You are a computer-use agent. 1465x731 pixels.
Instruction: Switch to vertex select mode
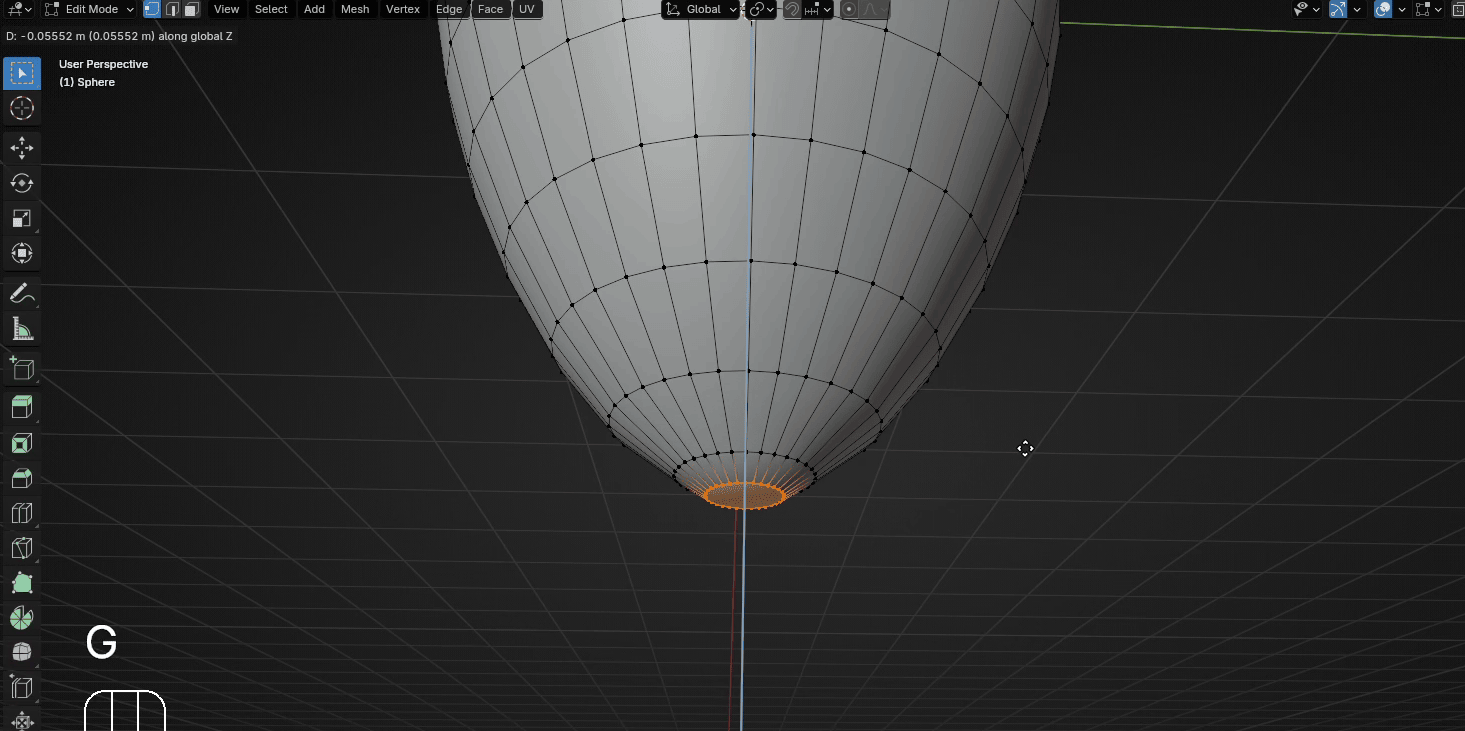(x=152, y=9)
